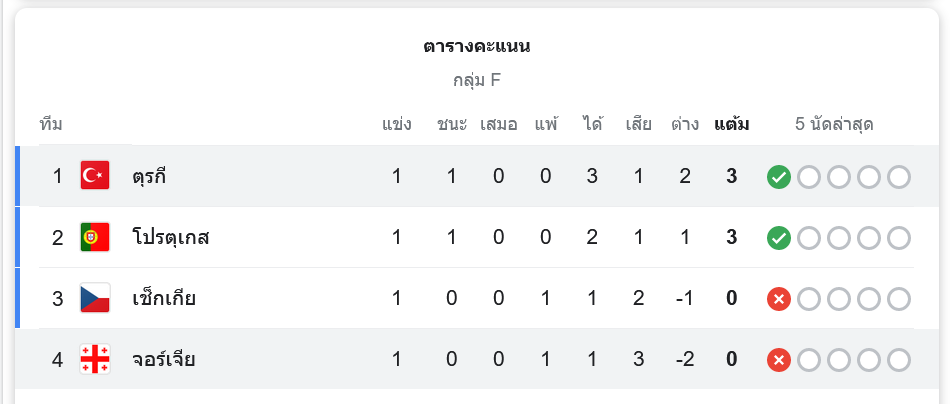
Task: Click the ต่าง goal difference header
Action: [685, 125]
